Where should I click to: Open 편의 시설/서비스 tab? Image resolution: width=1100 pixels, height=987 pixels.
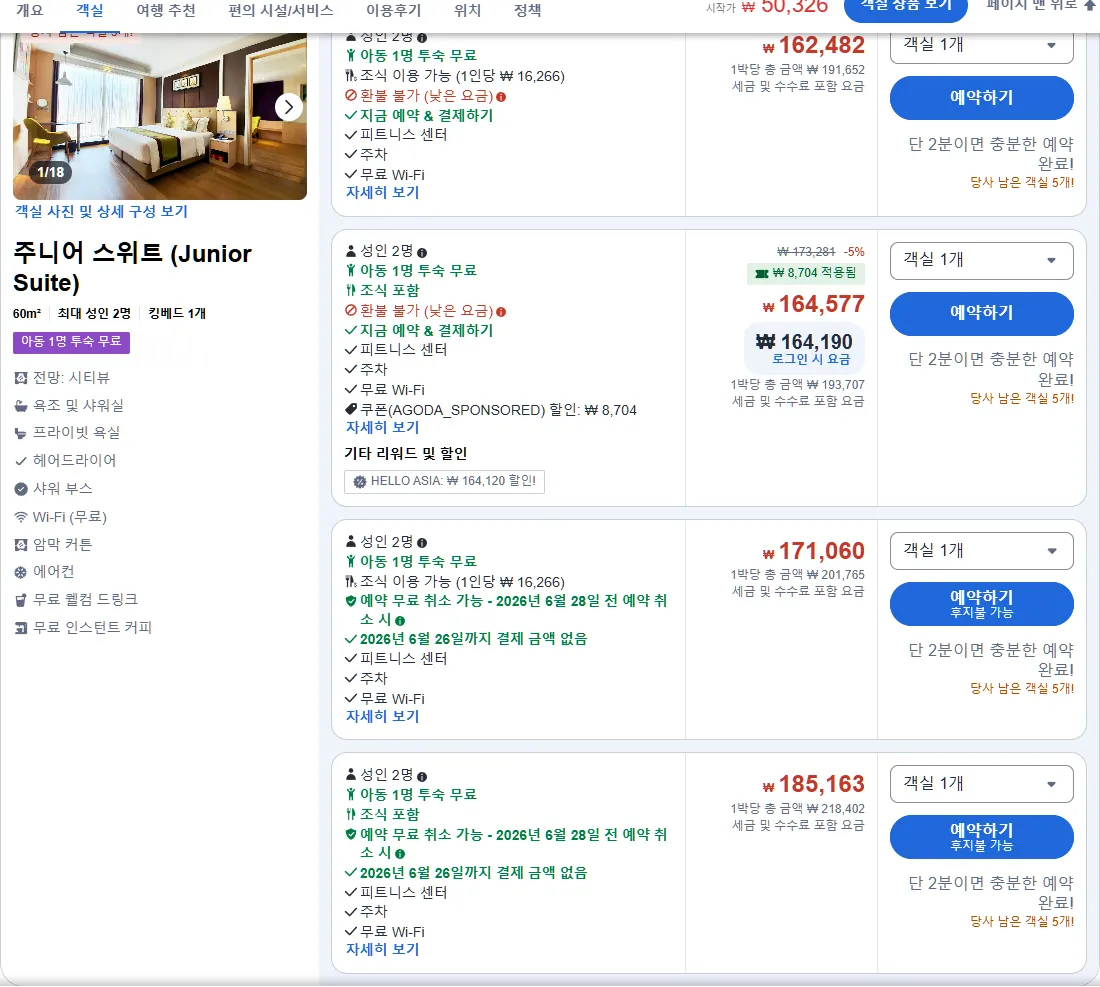coord(281,11)
